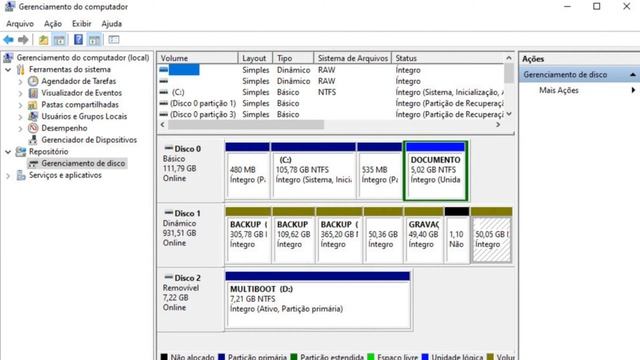The width and height of the screenshot is (640, 360).
Task: Collapse Ferramentas do sistema node
Action: 8,70
